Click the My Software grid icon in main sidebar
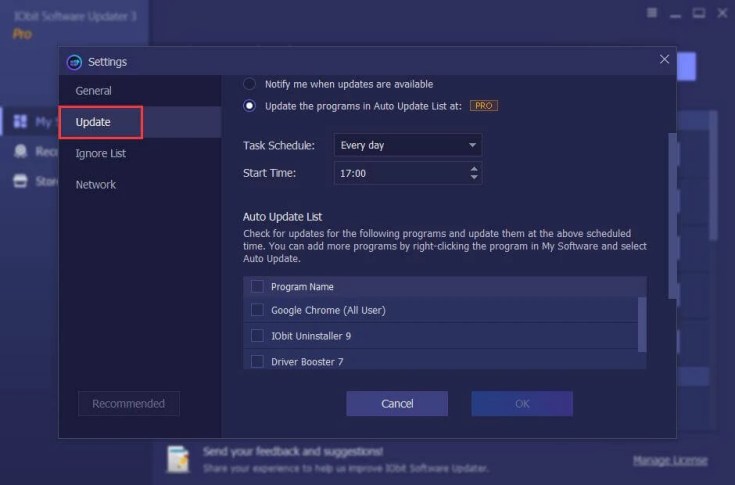Viewport: 735px width, 485px height. pos(20,121)
